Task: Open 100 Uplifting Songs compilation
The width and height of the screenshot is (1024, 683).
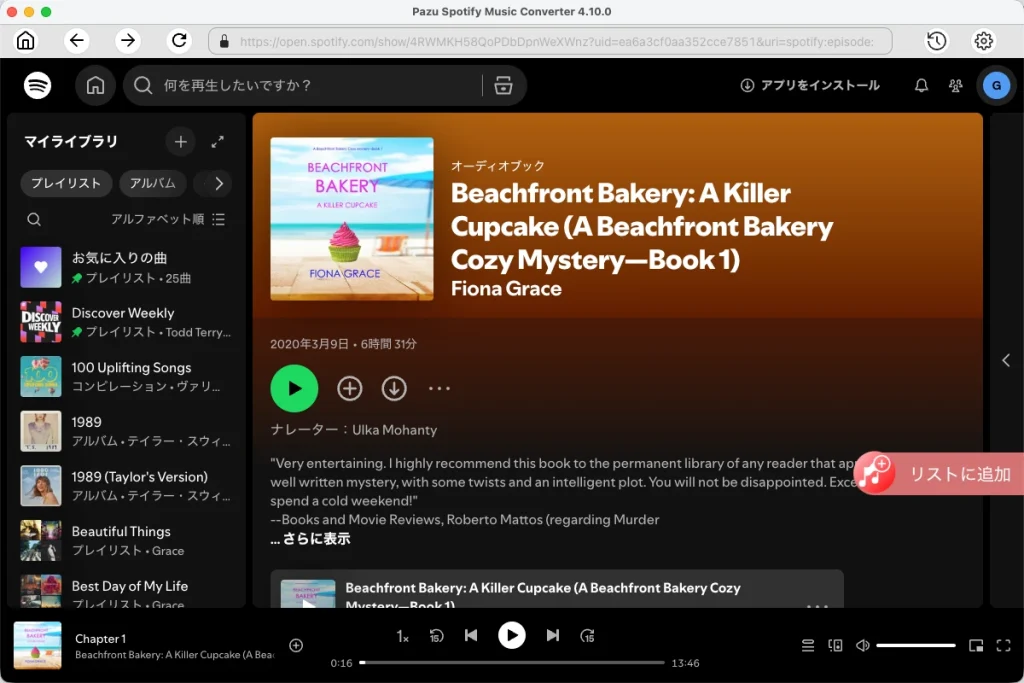Action: click(125, 377)
